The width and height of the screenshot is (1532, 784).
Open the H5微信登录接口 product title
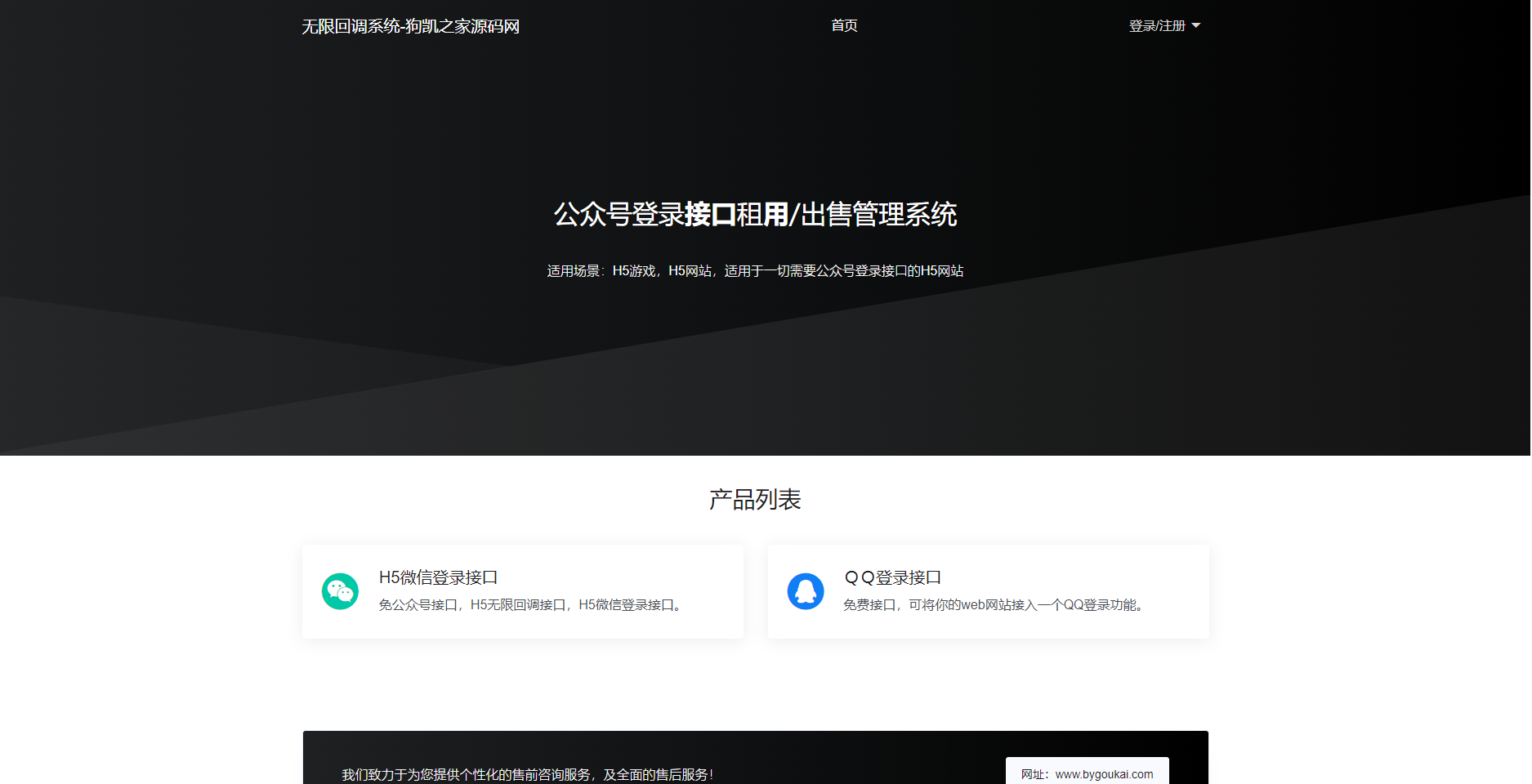[438, 577]
